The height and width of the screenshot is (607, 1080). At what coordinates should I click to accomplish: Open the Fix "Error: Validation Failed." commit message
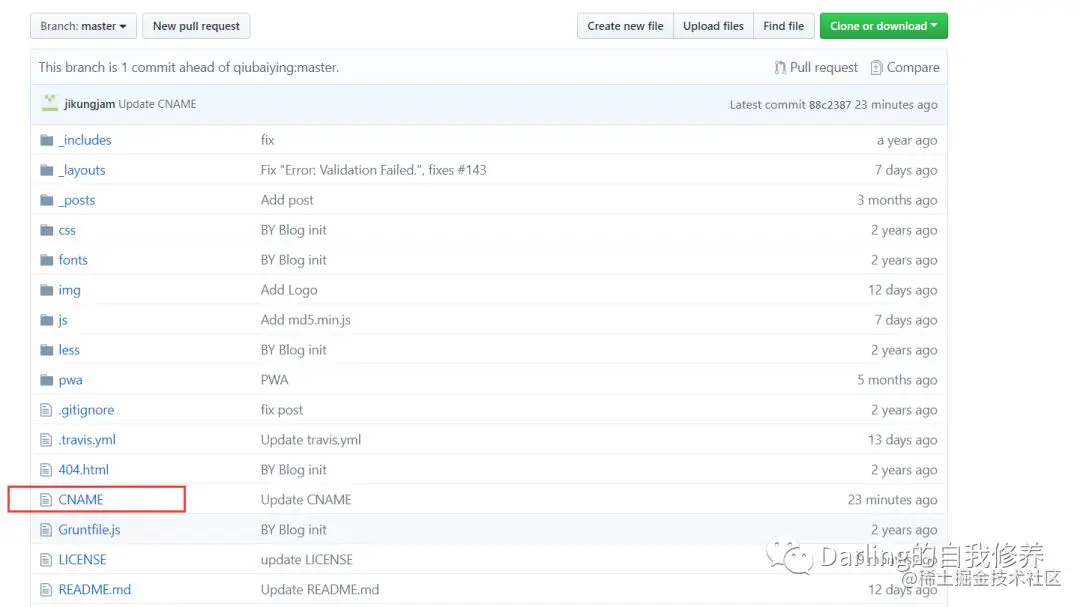373,170
